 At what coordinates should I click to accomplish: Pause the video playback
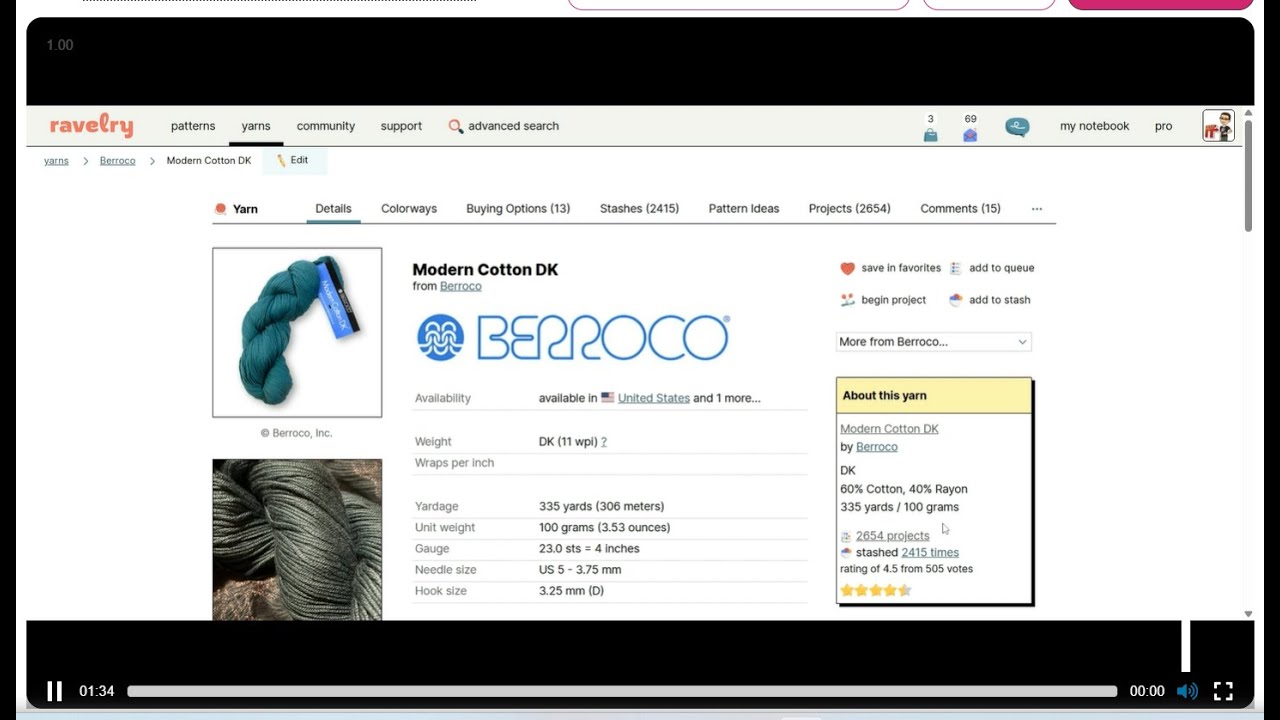(55, 691)
